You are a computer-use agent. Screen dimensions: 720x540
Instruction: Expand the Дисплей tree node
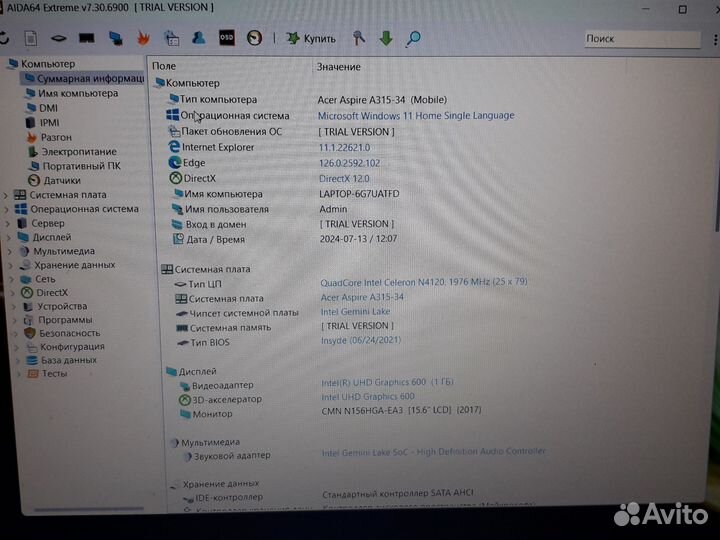10,237
